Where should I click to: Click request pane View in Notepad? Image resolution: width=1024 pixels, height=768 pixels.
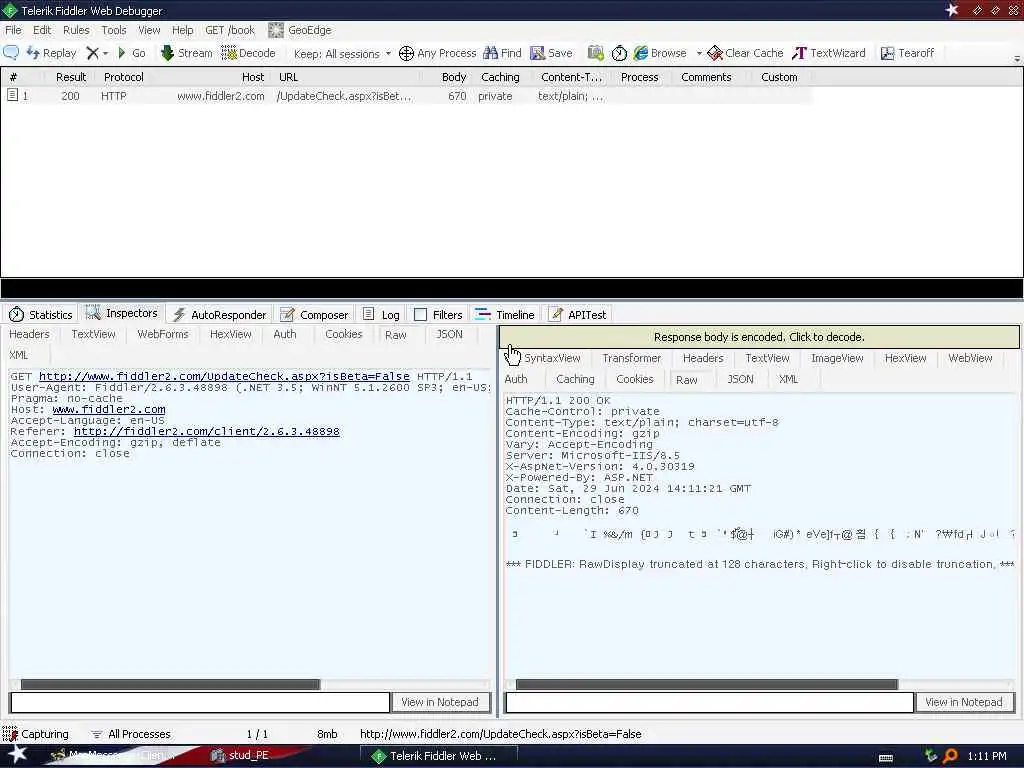[440, 702]
